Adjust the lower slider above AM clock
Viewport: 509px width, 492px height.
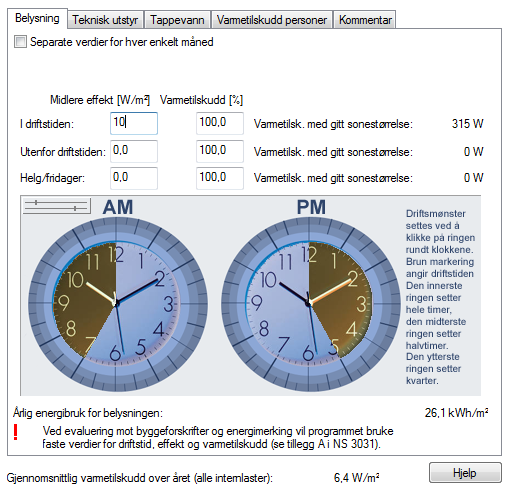pos(75,209)
